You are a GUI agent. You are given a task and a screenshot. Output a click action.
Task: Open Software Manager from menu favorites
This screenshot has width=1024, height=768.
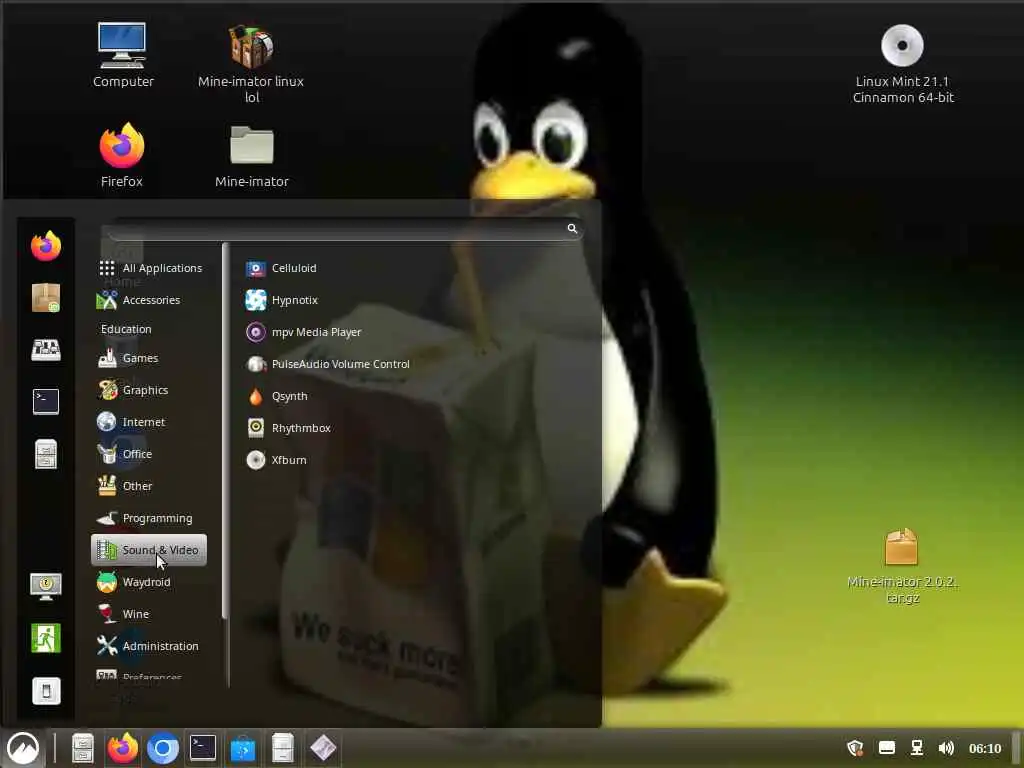point(46,298)
